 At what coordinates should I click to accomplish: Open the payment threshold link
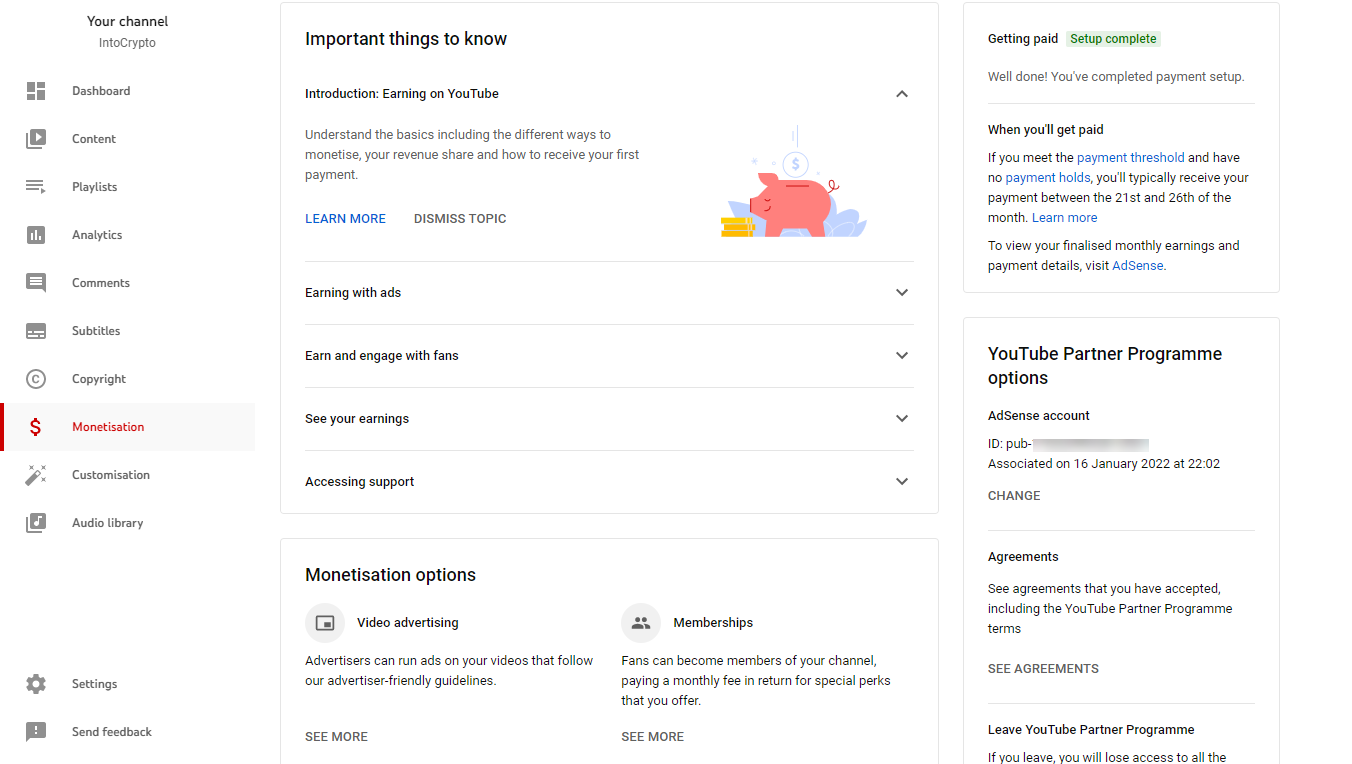(x=1130, y=158)
